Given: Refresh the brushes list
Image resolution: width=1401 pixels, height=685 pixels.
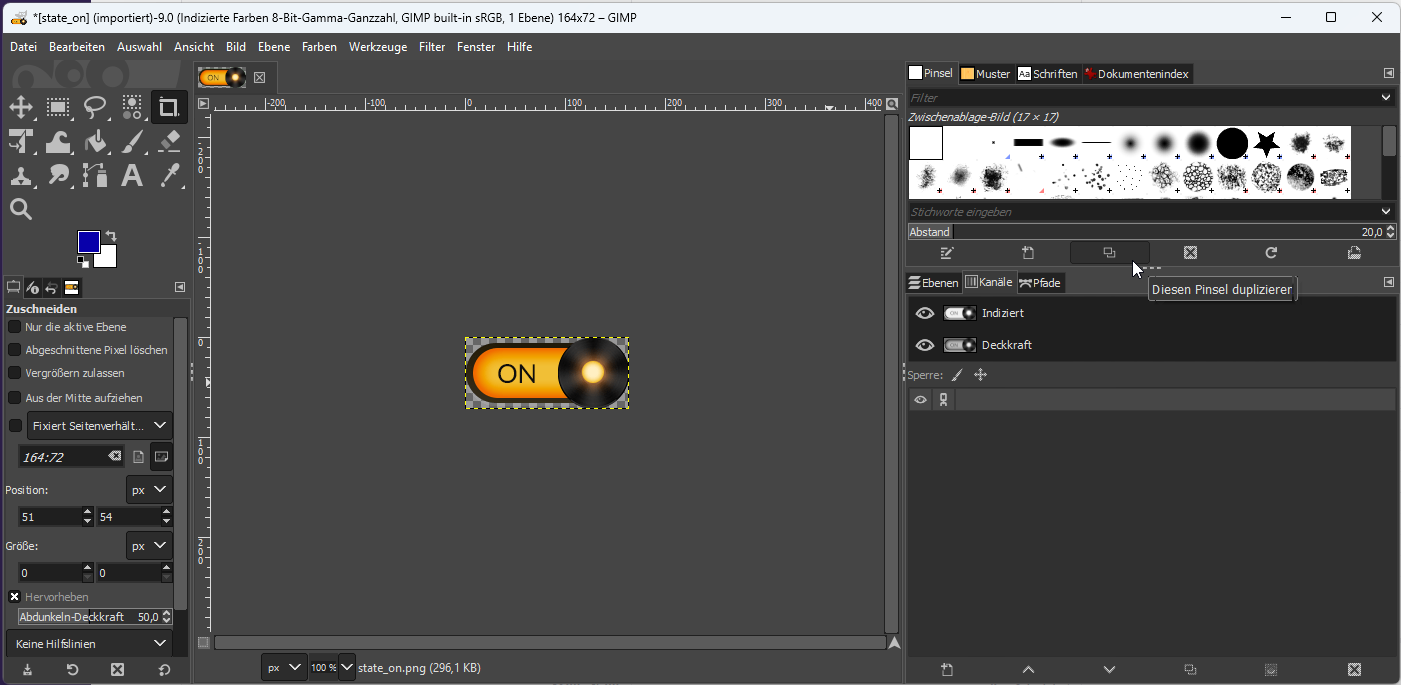Looking at the screenshot, I should point(1271,253).
